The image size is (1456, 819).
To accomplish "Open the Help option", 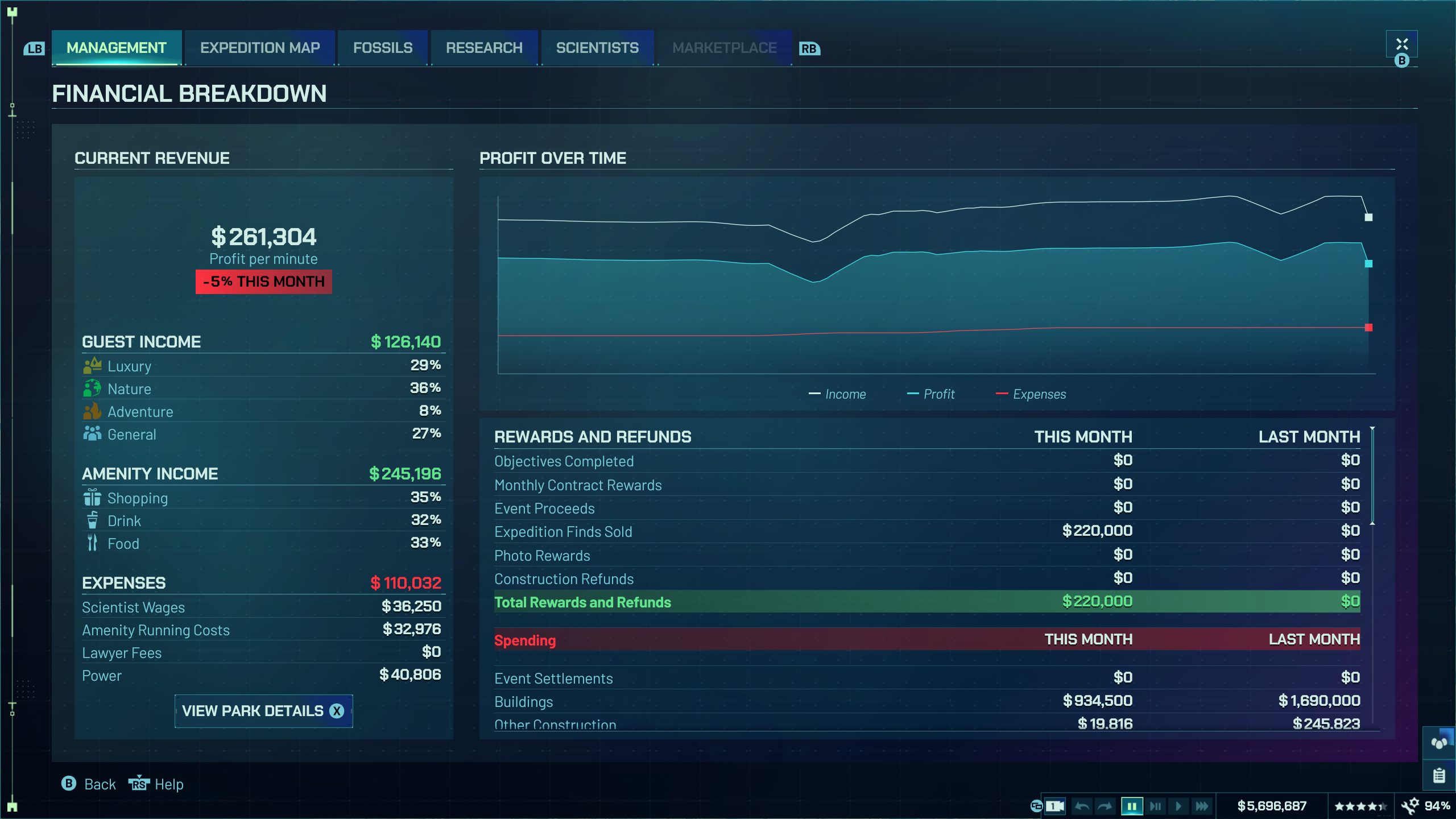I will pos(156,784).
